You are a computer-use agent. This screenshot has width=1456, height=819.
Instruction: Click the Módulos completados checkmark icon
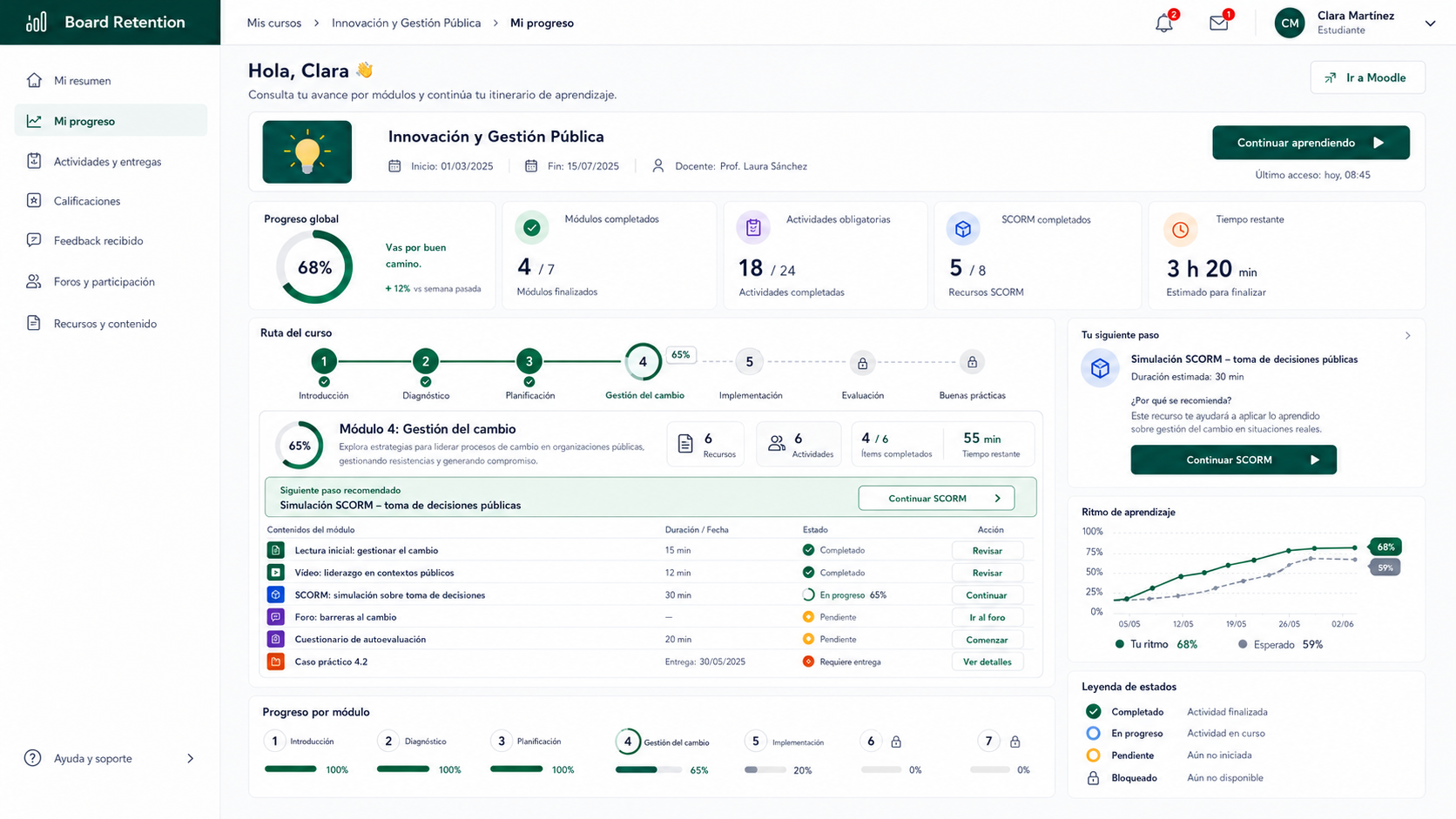point(532,228)
